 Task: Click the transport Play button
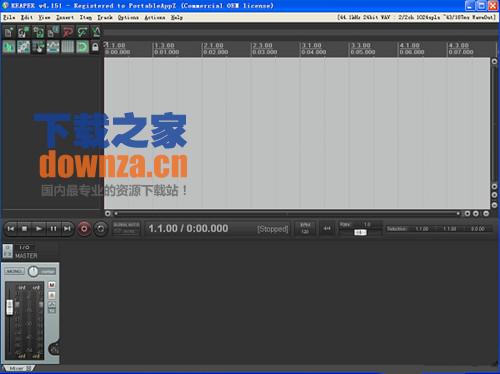39,229
